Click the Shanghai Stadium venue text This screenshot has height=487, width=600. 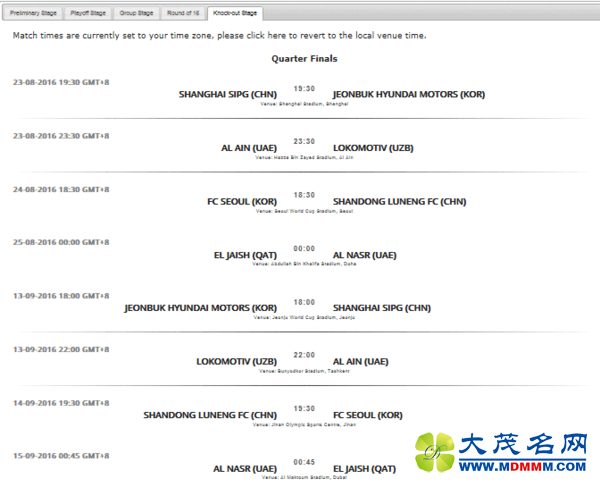[x=304, y=104]
